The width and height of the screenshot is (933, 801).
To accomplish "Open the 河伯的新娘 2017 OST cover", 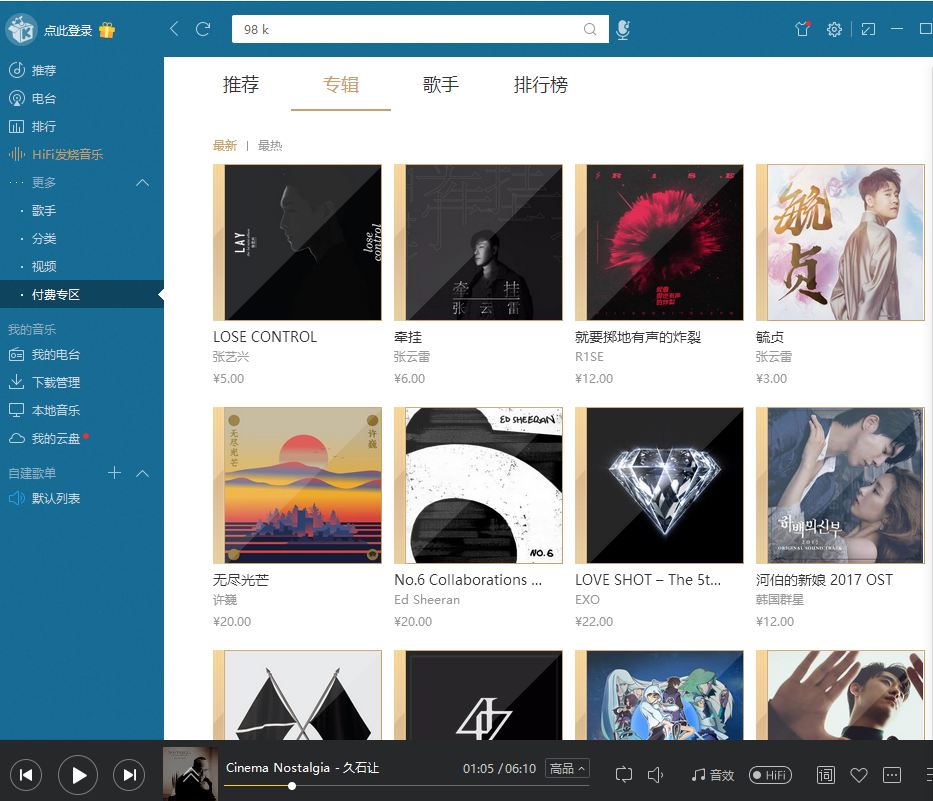I will [x=840, y=485].
